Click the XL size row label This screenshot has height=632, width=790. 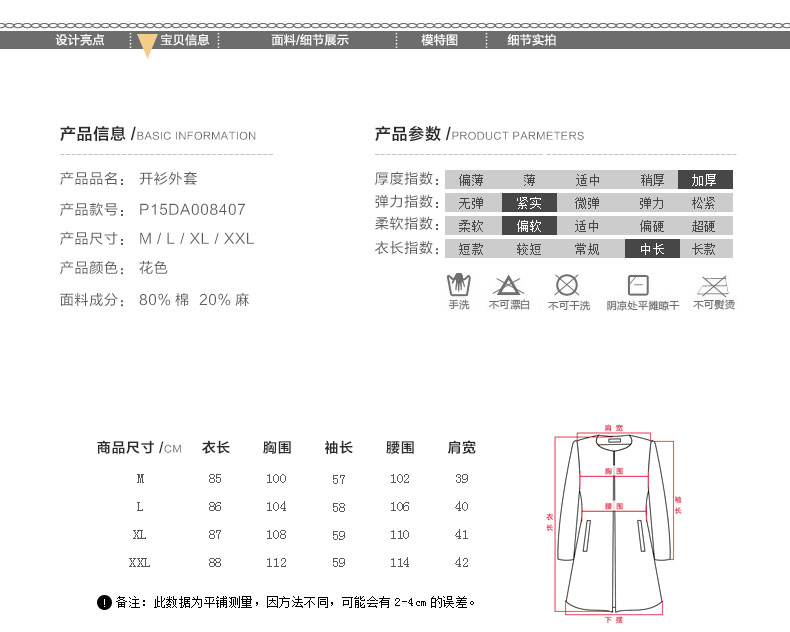140,534
